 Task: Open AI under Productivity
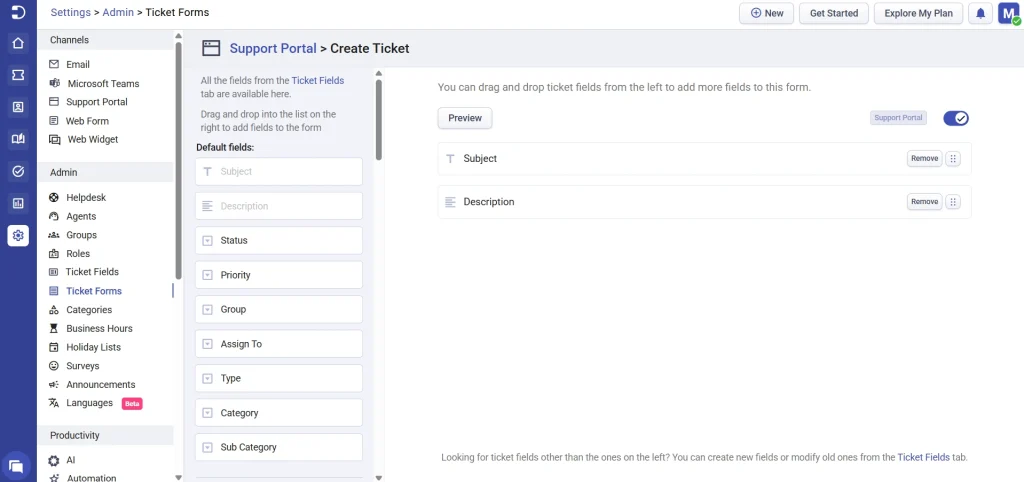point(71,460)
